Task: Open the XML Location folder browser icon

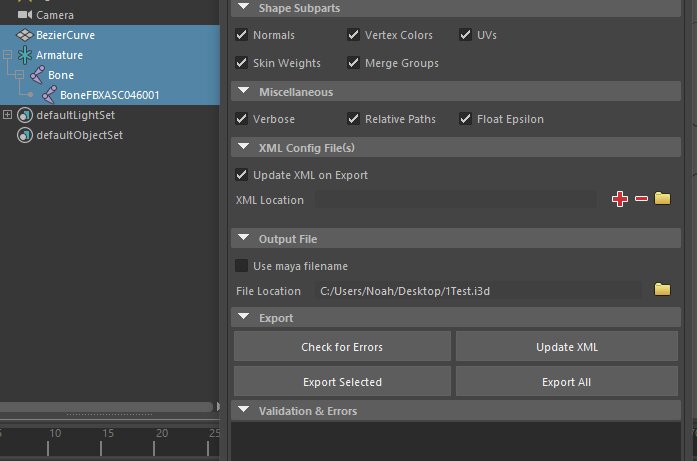Action: click(662, 199)
